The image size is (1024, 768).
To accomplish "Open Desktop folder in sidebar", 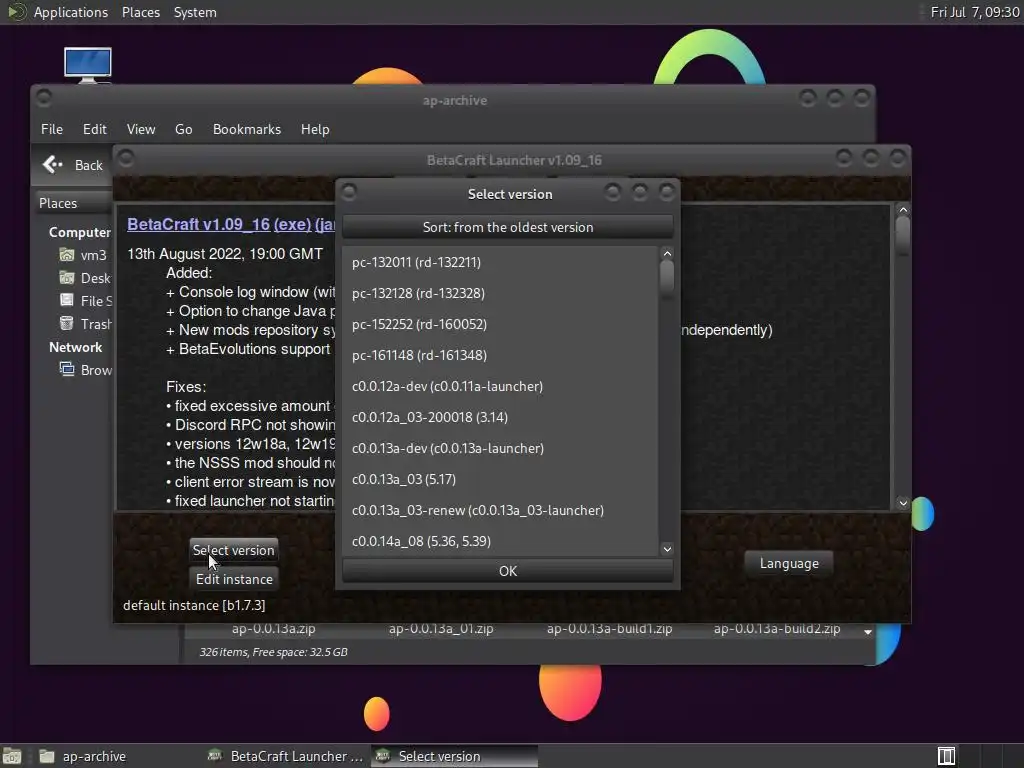I will tap(85, 278).
